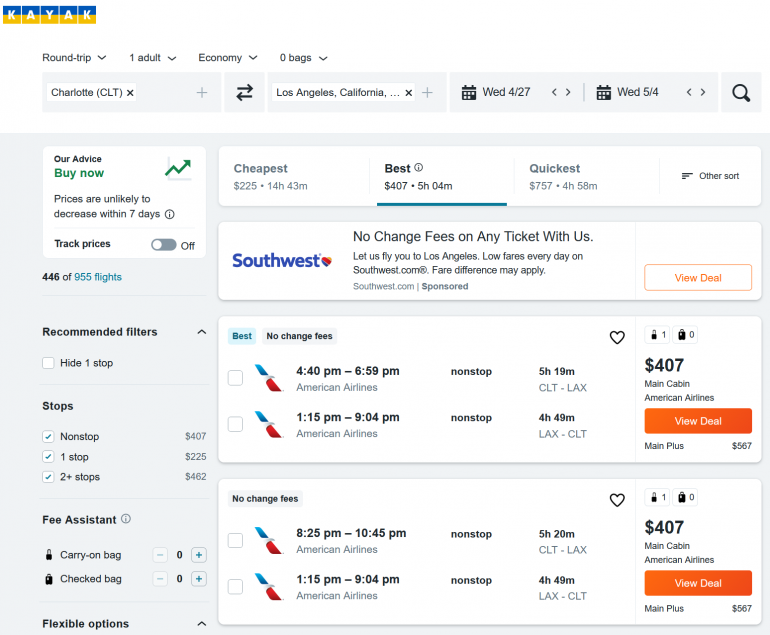The height and width of the screenshot is (635, 770).
Task: Open the 955 flights link
Action: pyautogui.click(x=100, y=277)
